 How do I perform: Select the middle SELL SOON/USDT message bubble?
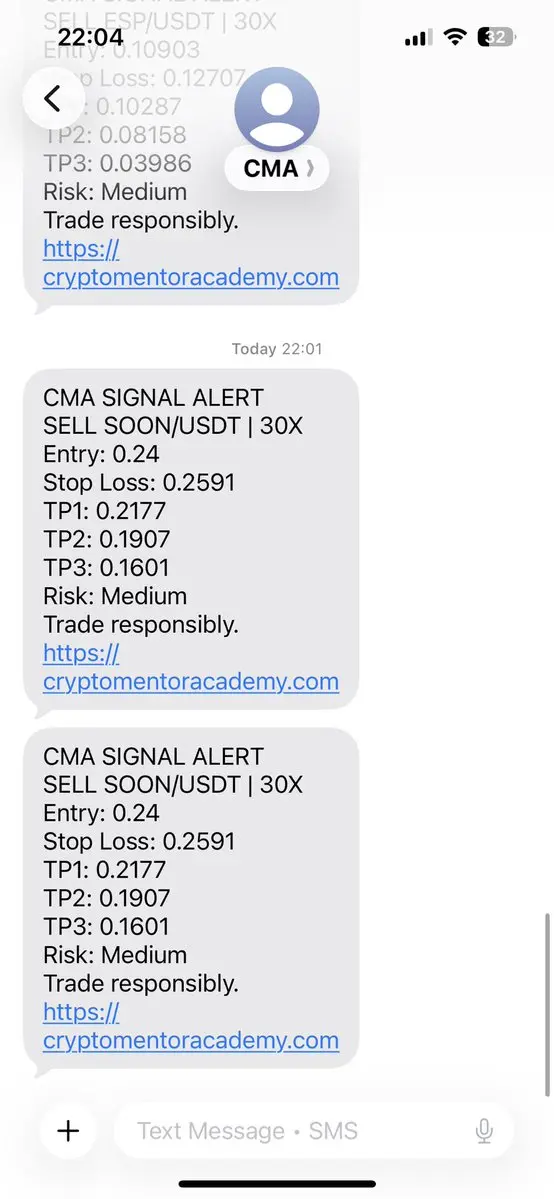click(x=191, y=540)
